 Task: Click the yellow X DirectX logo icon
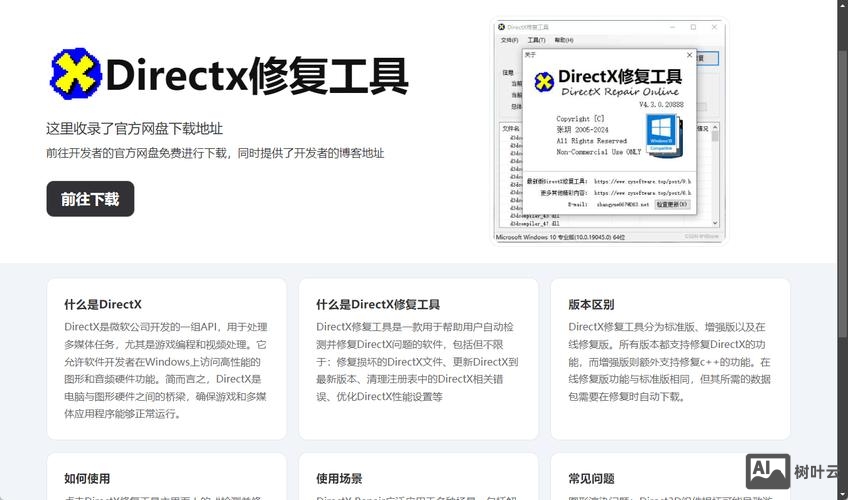tap(75, 74)
